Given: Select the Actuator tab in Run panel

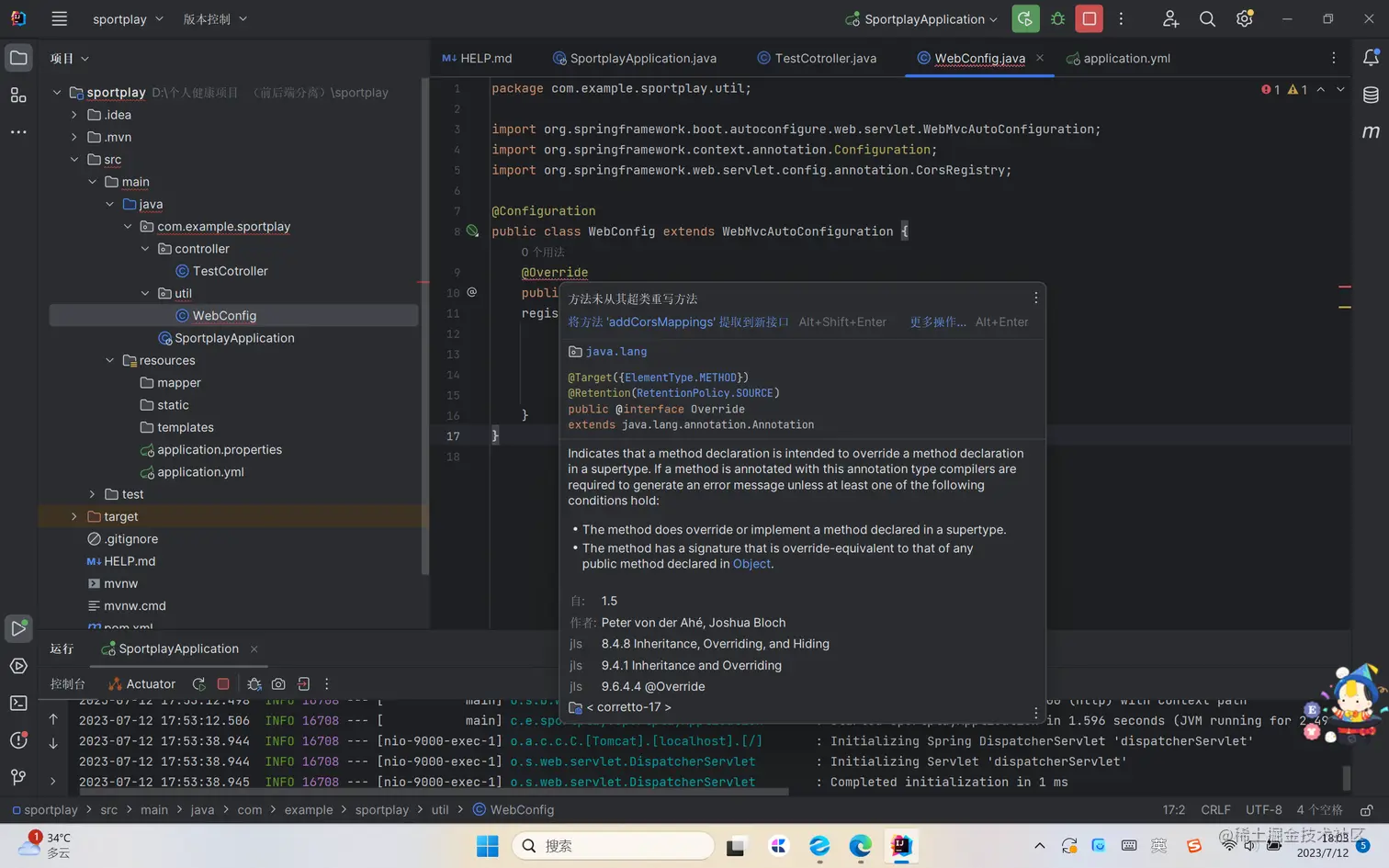Looking at the screenshot, I should pos(142,684).
